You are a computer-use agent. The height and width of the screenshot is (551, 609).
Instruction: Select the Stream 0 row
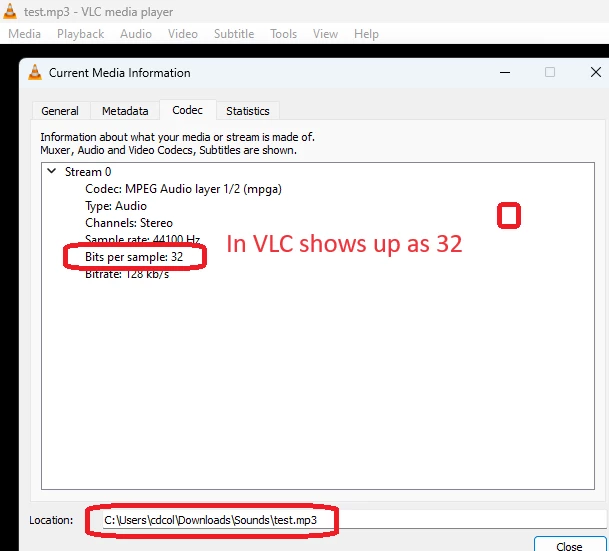[88, 172]
